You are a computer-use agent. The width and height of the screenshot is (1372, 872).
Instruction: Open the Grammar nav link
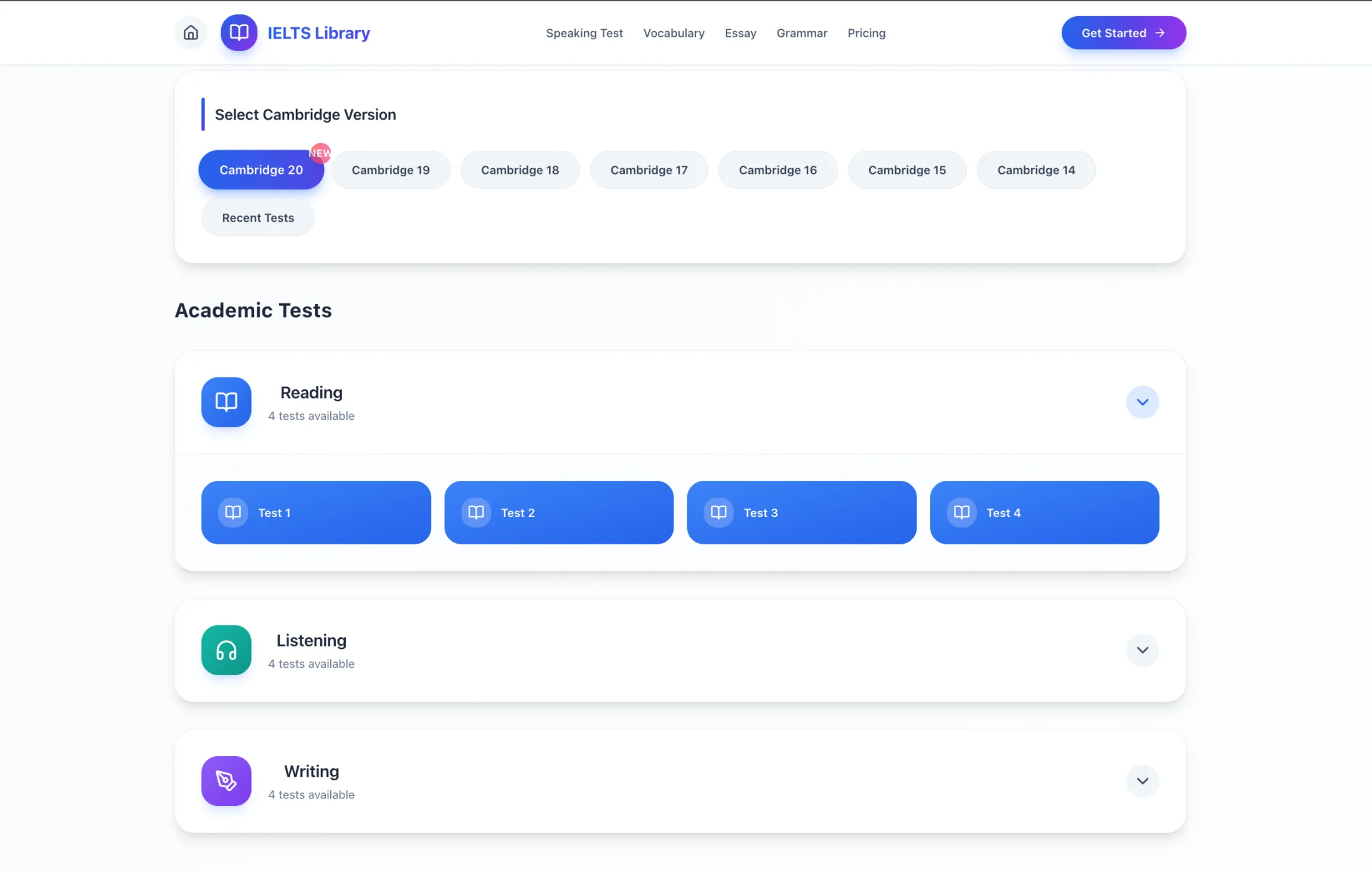(x=801, y=33)
